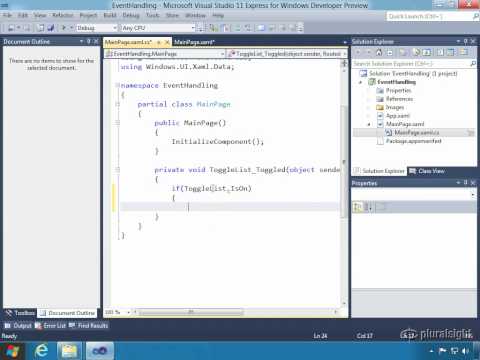Switch to the MainPage.xaml tab
Image resolution: width=480 pixels, height=360 pixels.
point(194,42)
